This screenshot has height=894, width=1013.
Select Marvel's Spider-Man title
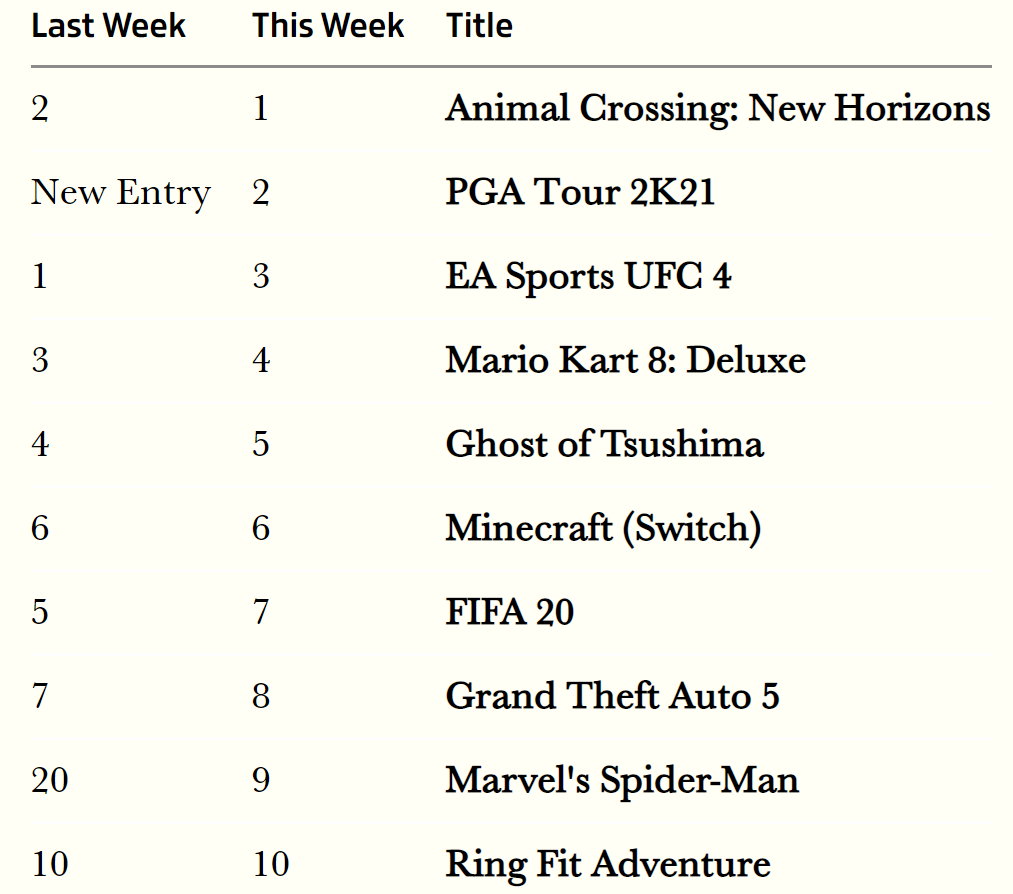pyautogui.click(x=622, y=780)
